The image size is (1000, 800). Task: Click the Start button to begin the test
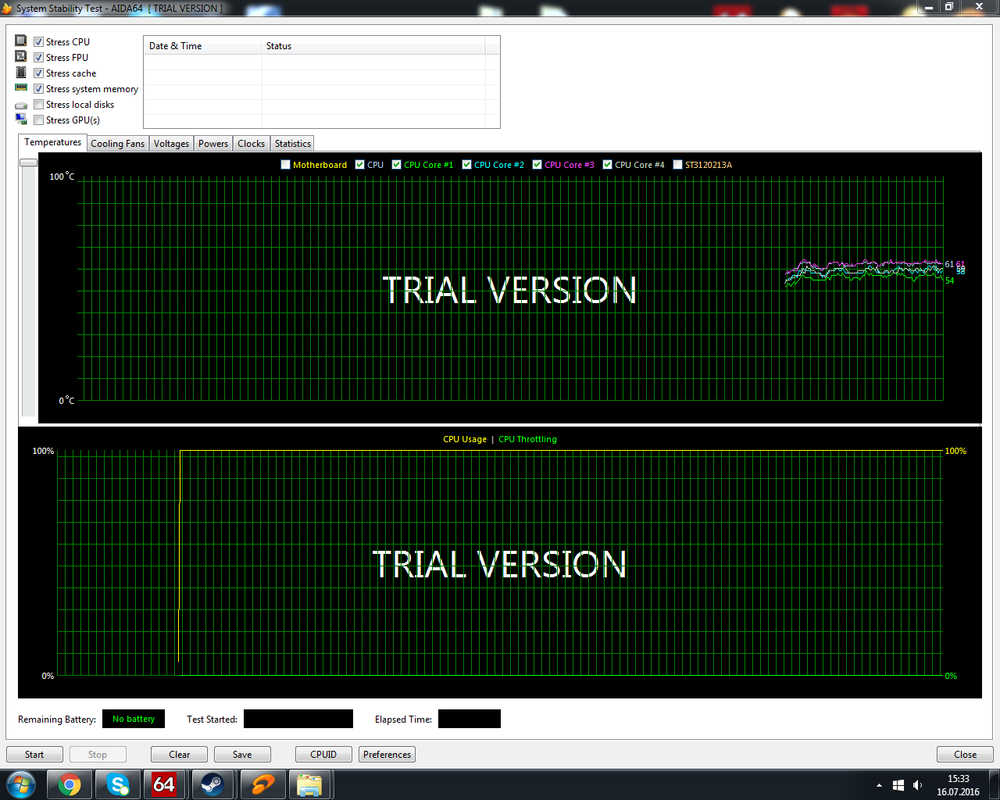click(34, 754)
